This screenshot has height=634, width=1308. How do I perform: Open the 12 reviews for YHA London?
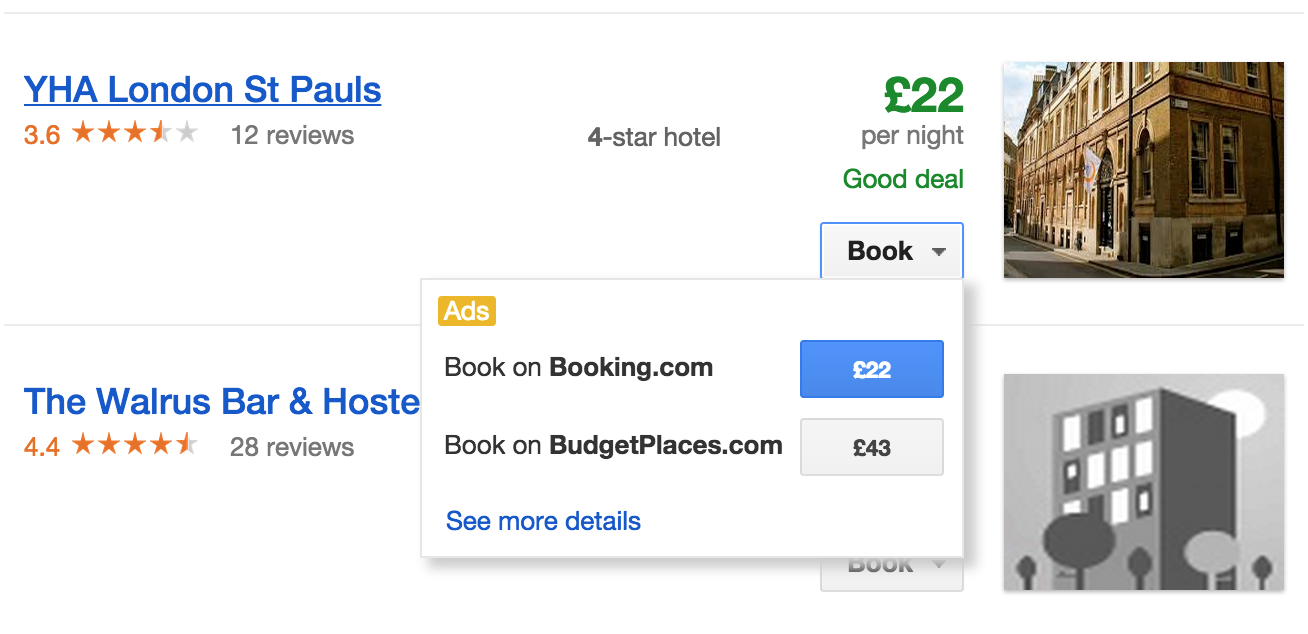[x=292, y=135]
